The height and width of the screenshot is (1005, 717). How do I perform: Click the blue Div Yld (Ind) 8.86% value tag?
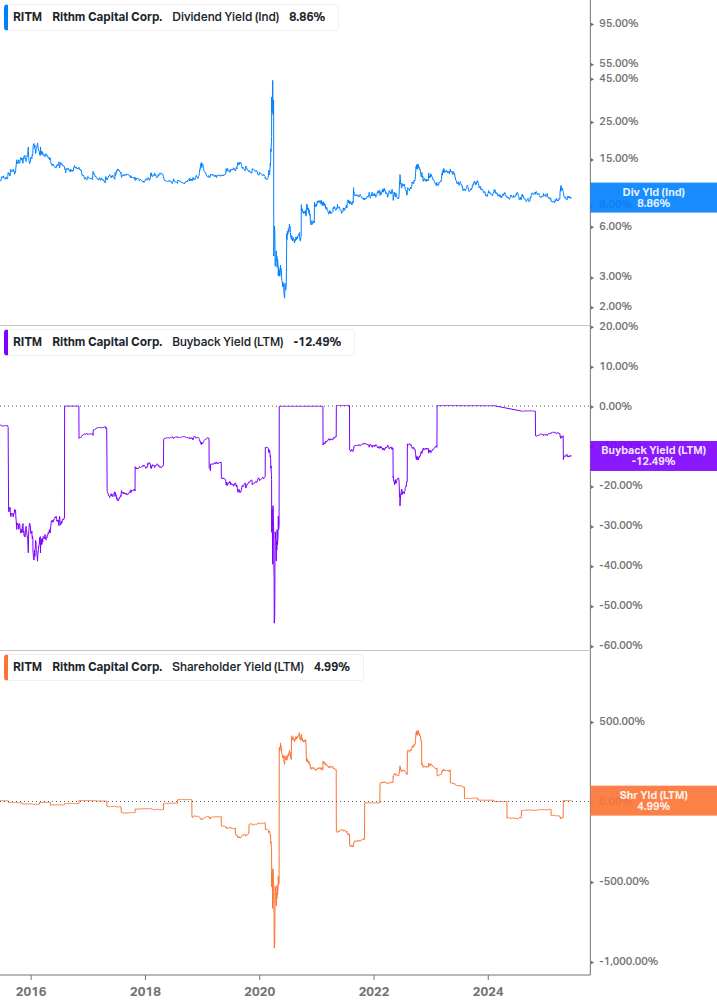654,198
